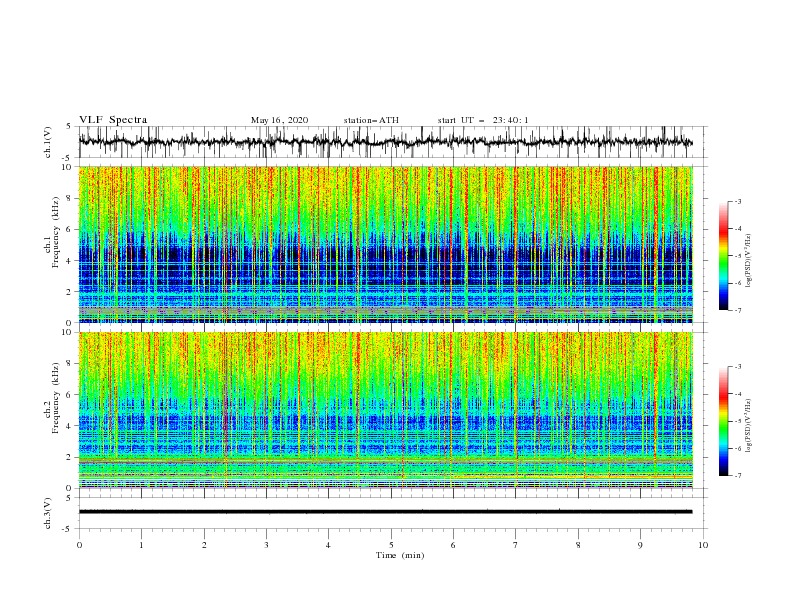
Task: Select the "ch.2 Frequency (kHz)" axis label
Action: [51, 398]
